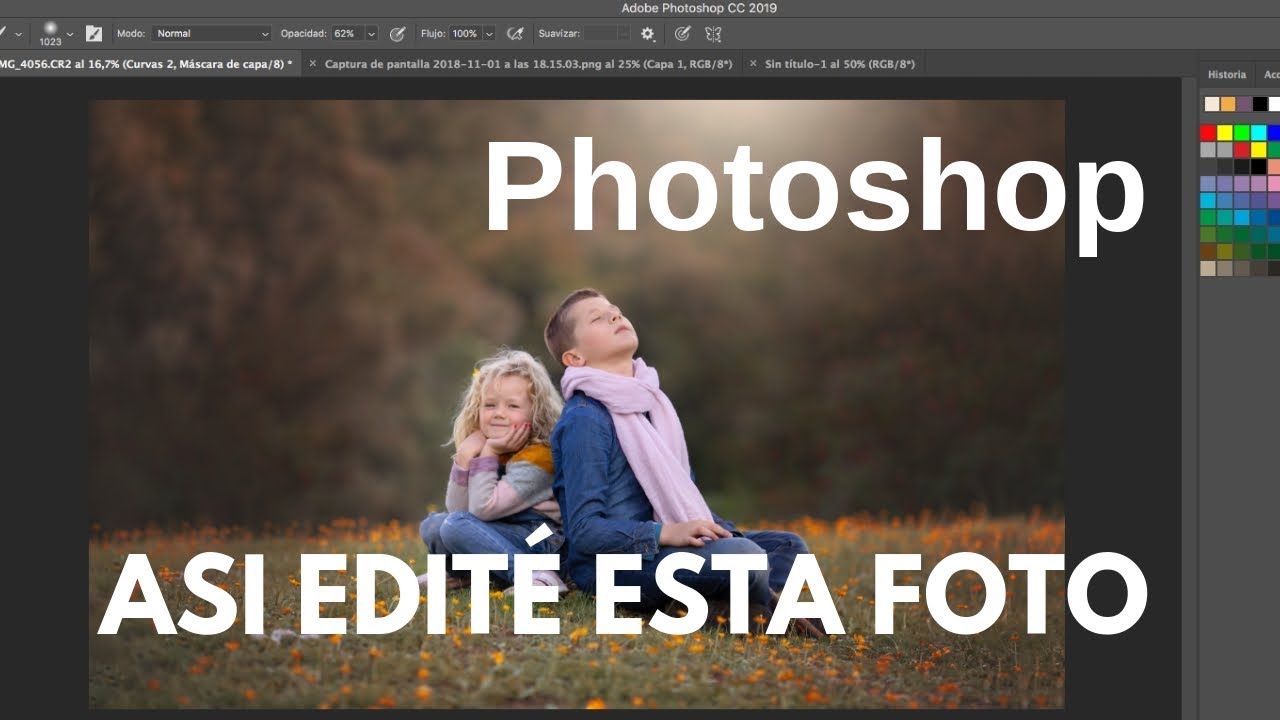Click the Flujo 100% value field
1280x720 pixels.
click(x=465, y=33)
